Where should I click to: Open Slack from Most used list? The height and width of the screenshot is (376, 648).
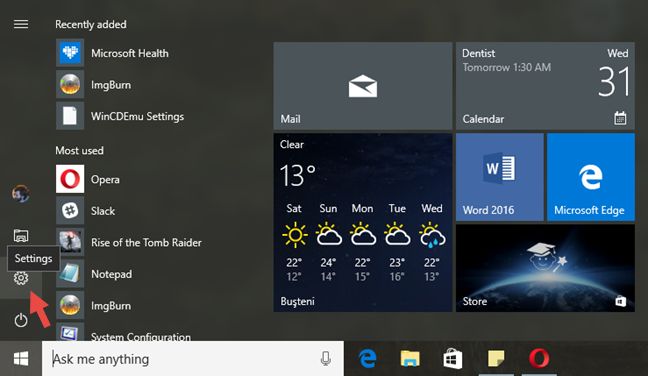(x=86, y=211)
